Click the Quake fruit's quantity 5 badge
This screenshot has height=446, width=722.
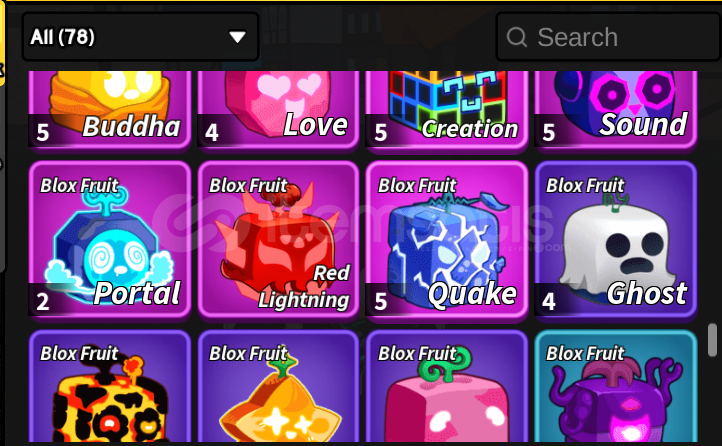[x=380, y=301]
